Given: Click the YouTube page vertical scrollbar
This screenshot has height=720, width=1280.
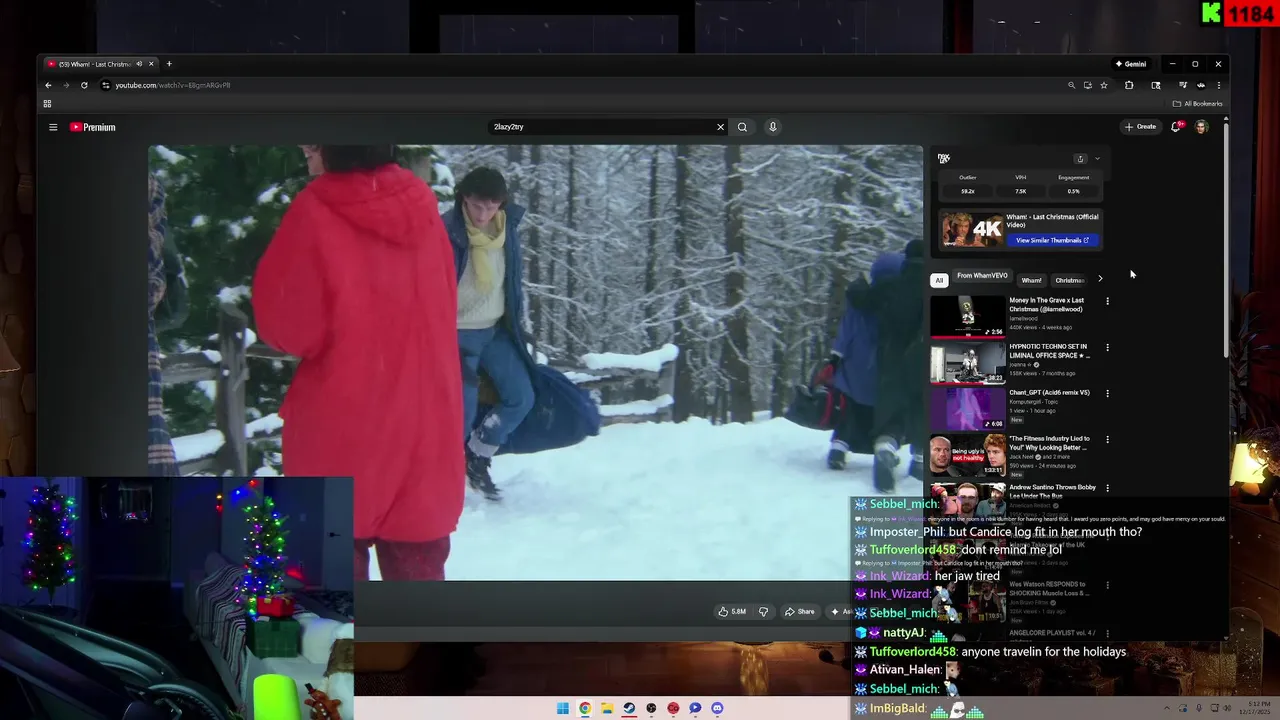Looking at the screenshot, I should click(x=1226, y=240).
